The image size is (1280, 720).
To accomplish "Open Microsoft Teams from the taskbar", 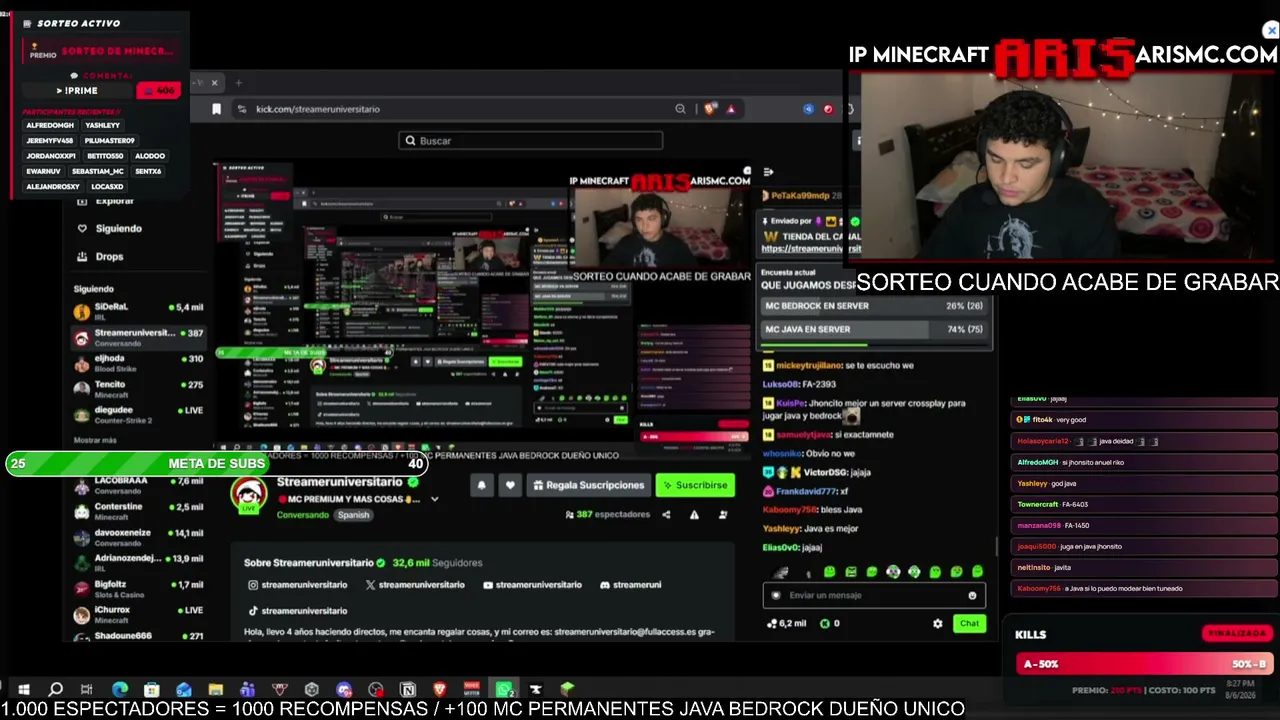I will pos(247,689).
